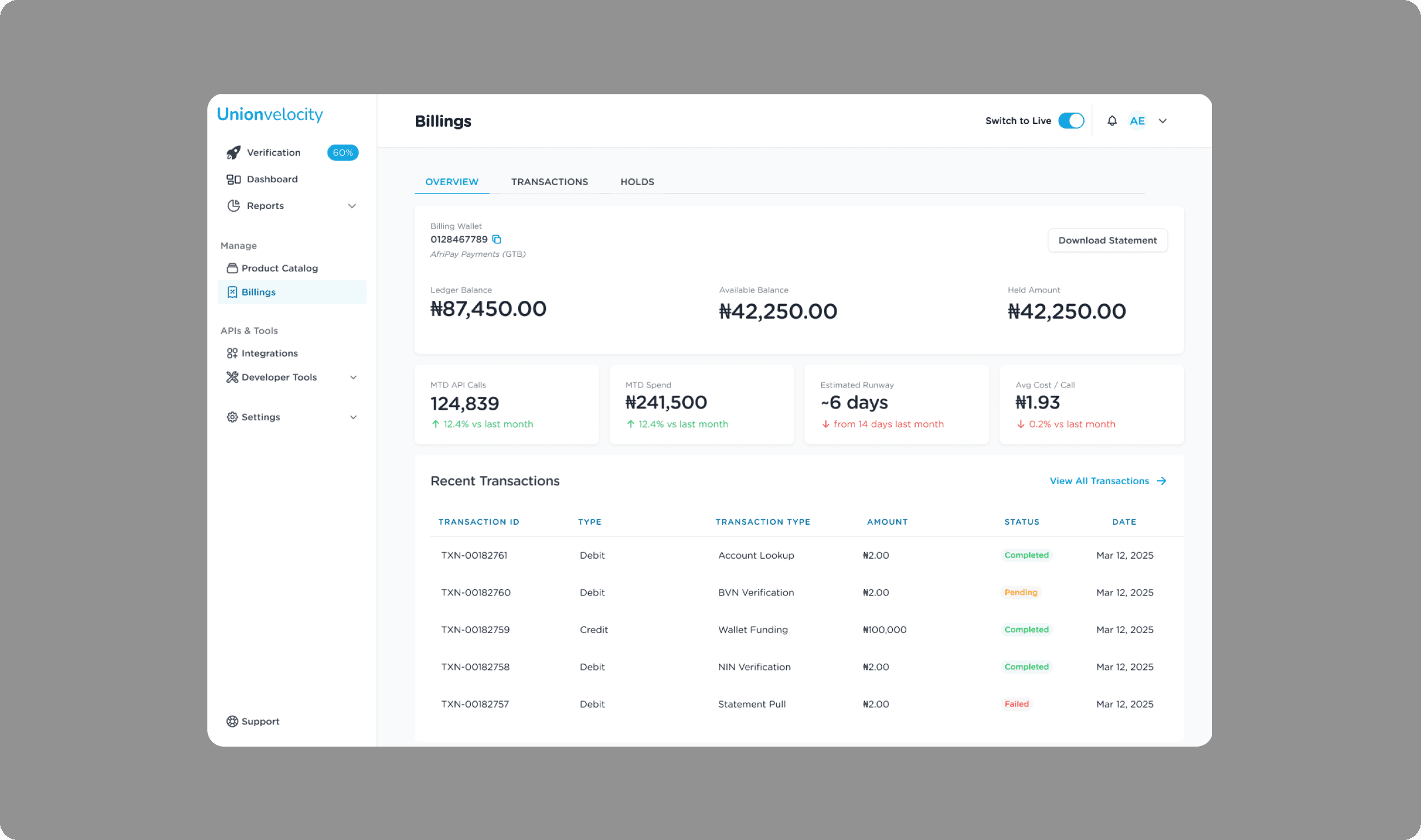Open notifications bell
Image resolution: width=1421 pixels, height=840 pixels.
coord(1112,121)
